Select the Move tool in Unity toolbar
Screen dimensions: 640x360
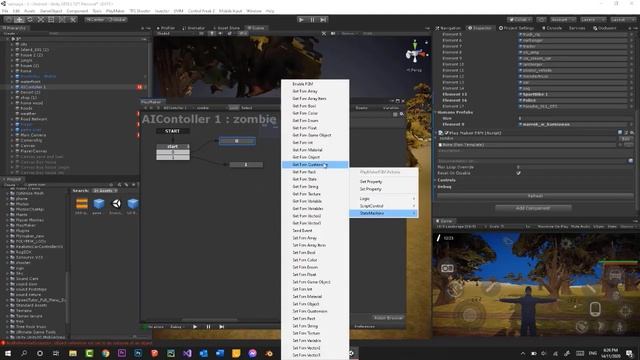(19, 20)
